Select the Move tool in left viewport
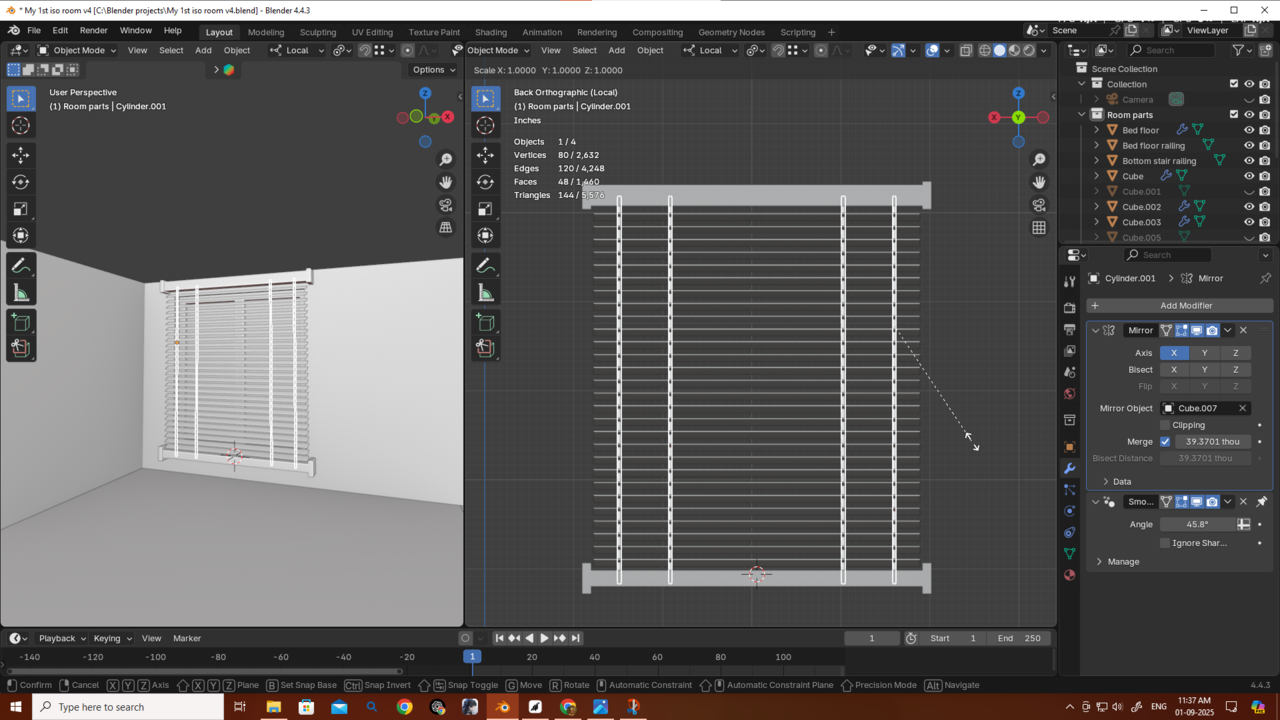The image size is (1280, 720). pos(20,155)
